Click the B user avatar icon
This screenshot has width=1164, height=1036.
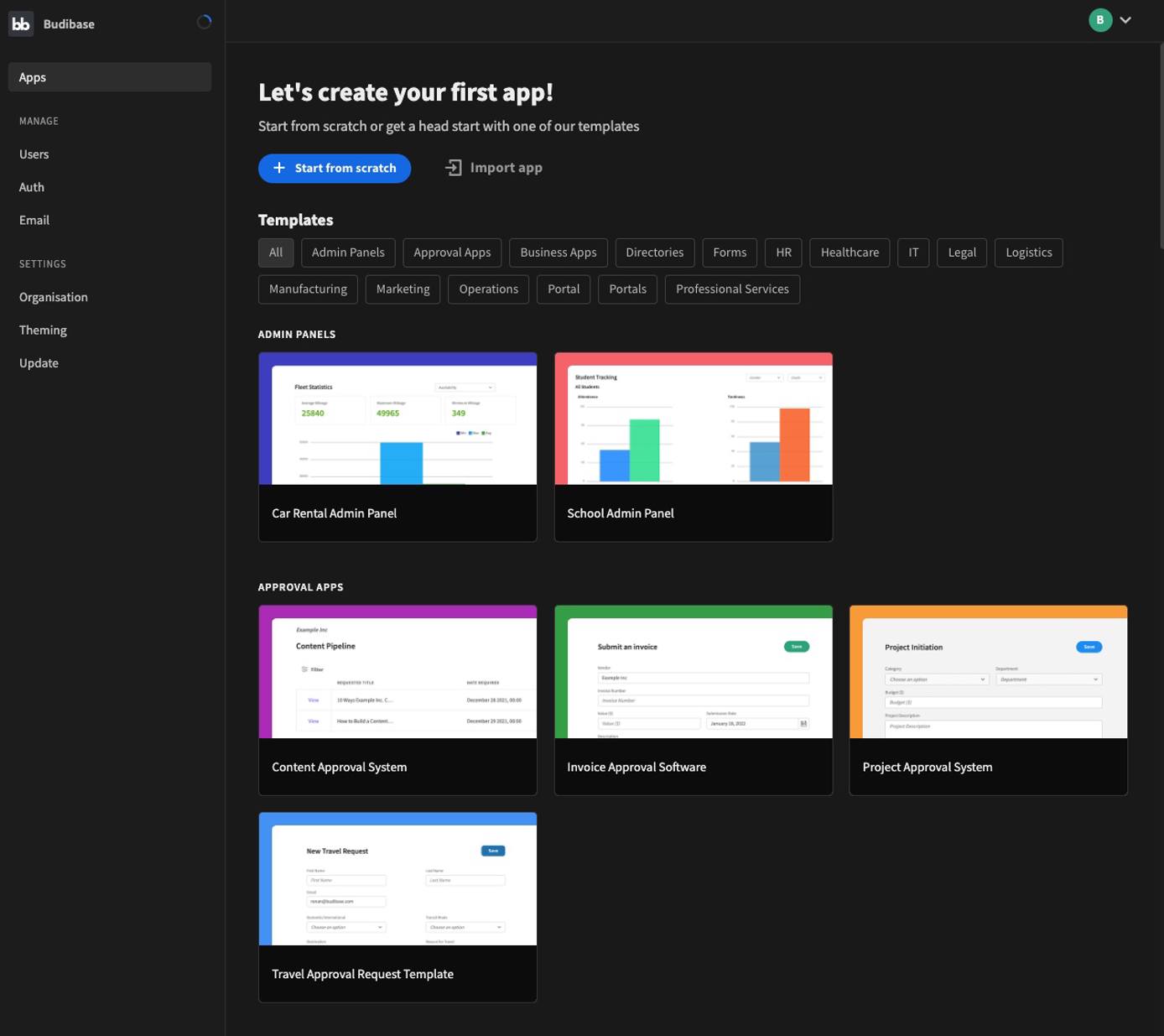(x=1100, y=19)
